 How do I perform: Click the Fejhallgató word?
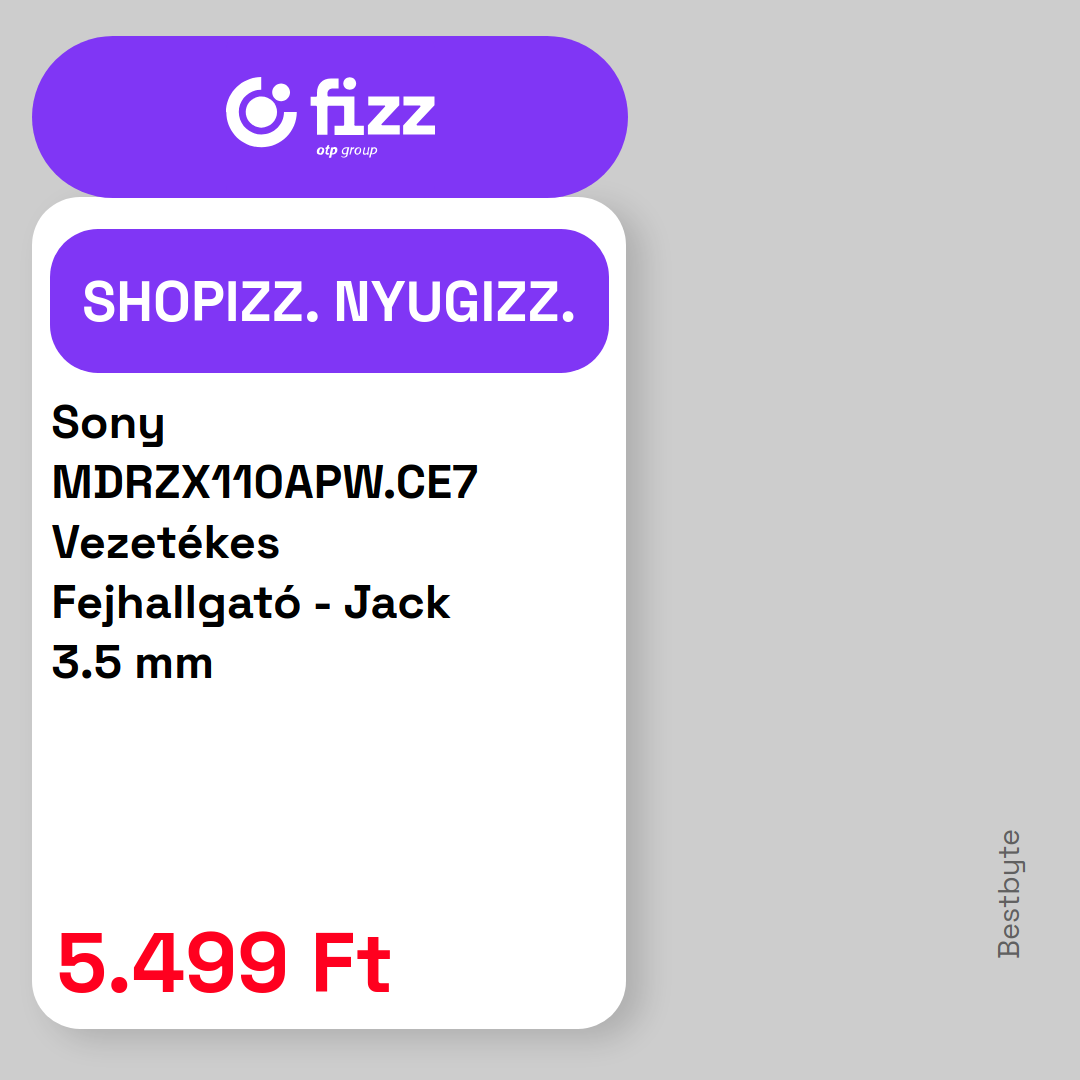176,604
